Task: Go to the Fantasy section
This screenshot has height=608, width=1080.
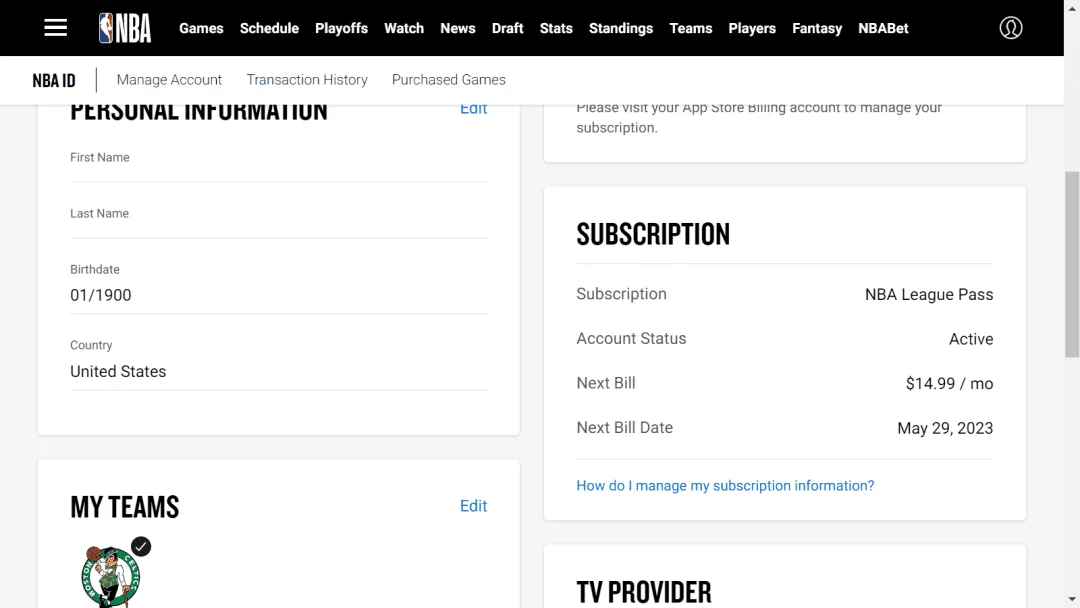Action: coord(817,28)
